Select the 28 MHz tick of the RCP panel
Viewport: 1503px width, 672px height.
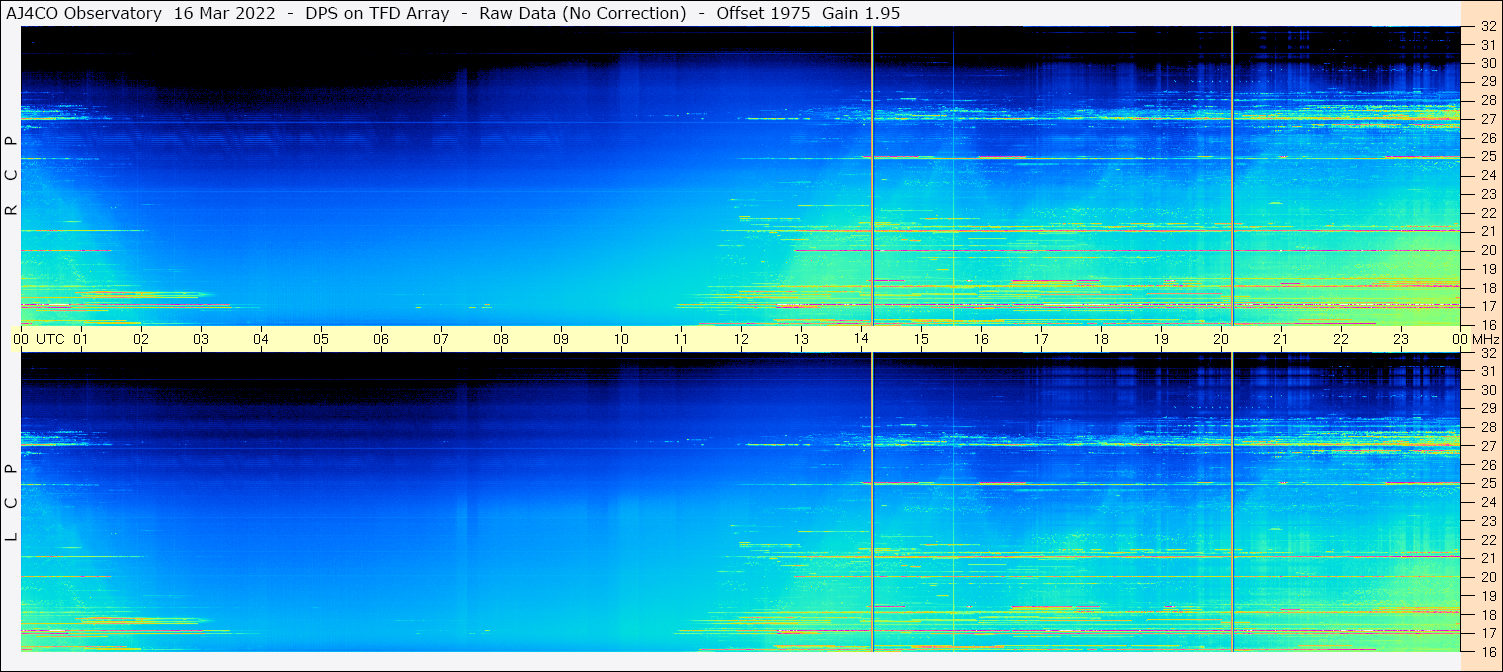pos(1487,100)
